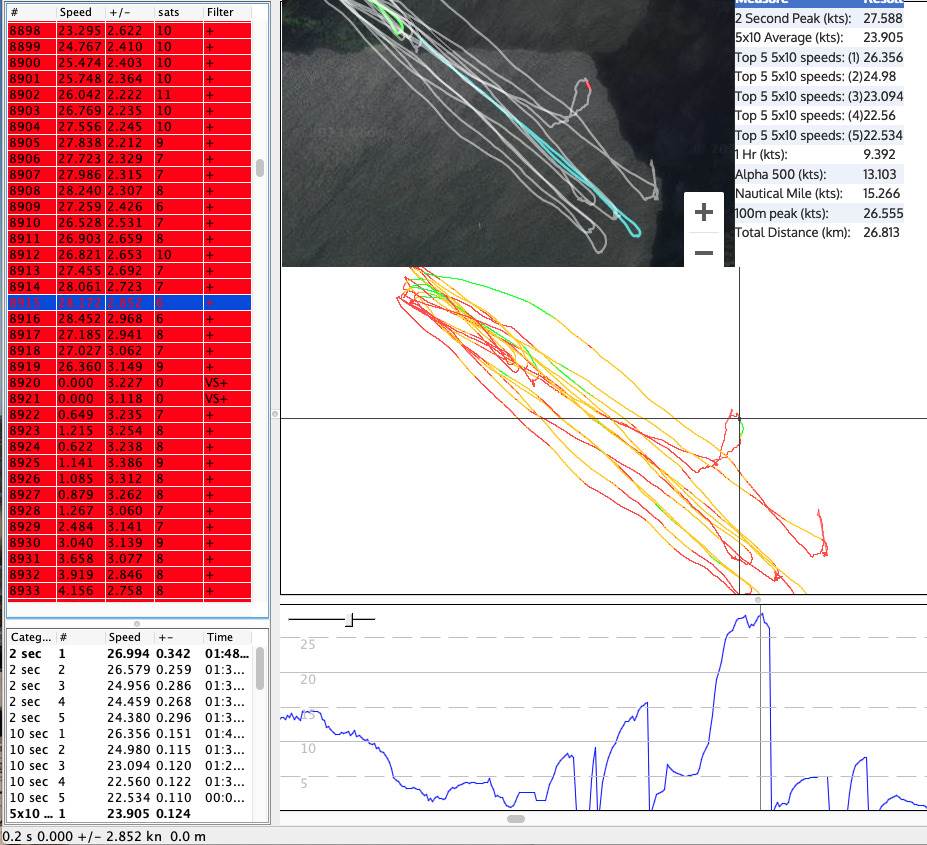
Task: Zoom in on the satellite map
Action: pos(703,212)
